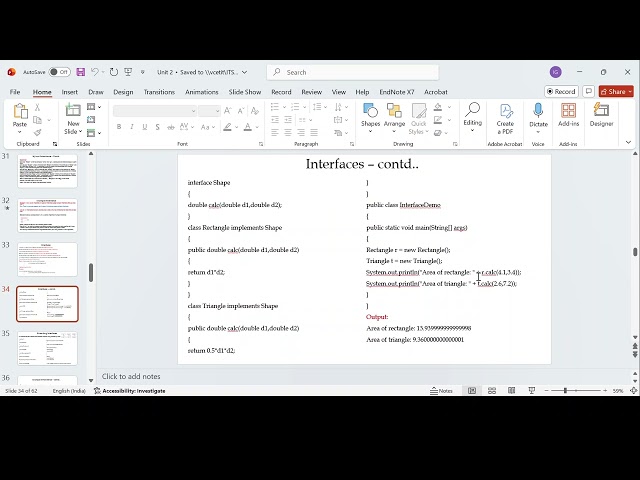Undo the last action

pyautogui.click(x=95, y=72)
